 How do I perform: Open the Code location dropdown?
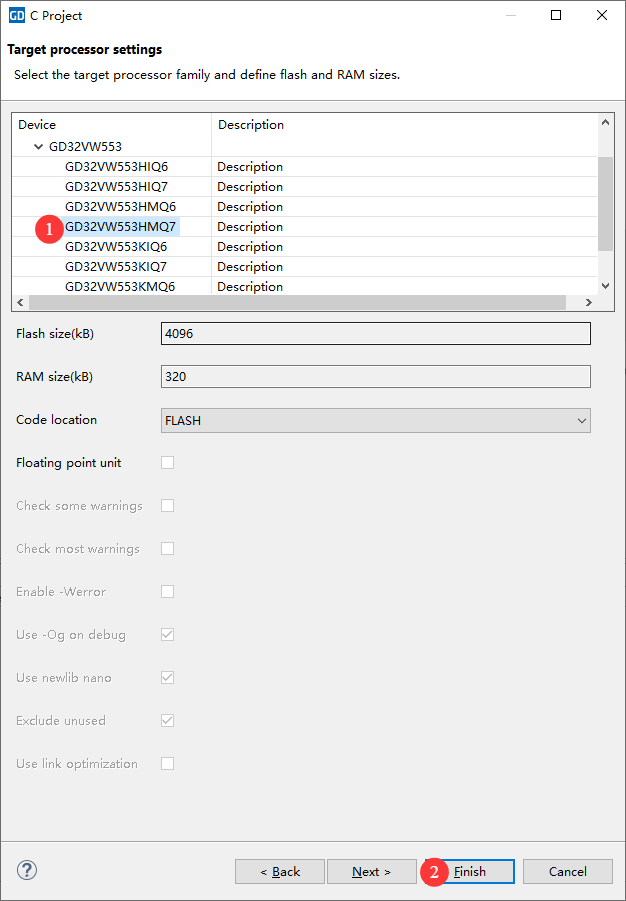[x=375, y=421]
